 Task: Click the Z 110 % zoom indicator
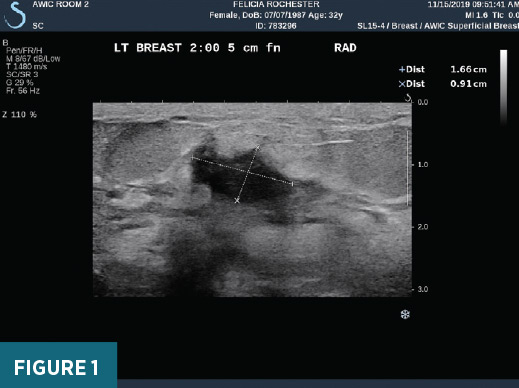point(19,115)
